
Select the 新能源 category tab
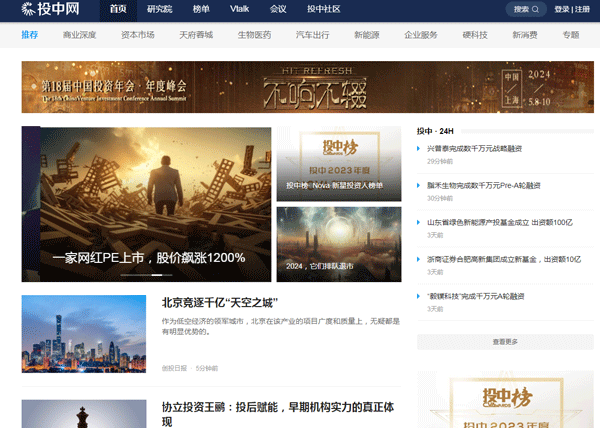pyautogui.click(x=367, y=35)
